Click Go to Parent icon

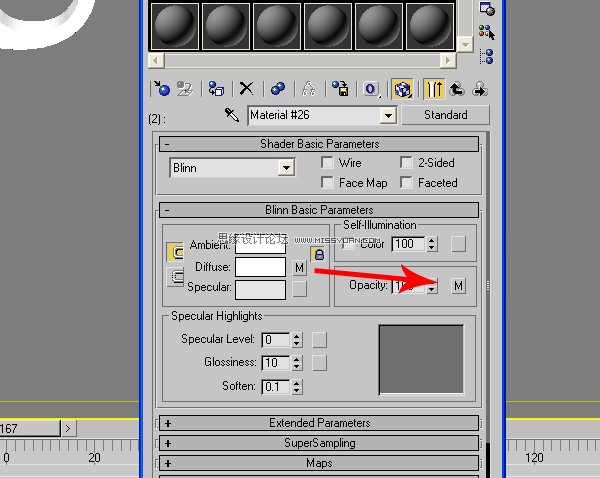(457, 89)
